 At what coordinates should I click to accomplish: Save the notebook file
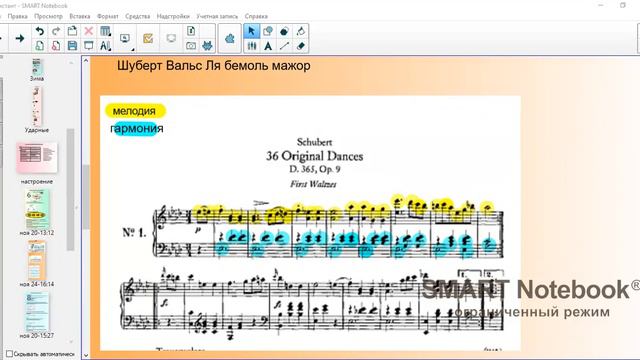click(72, 46)
